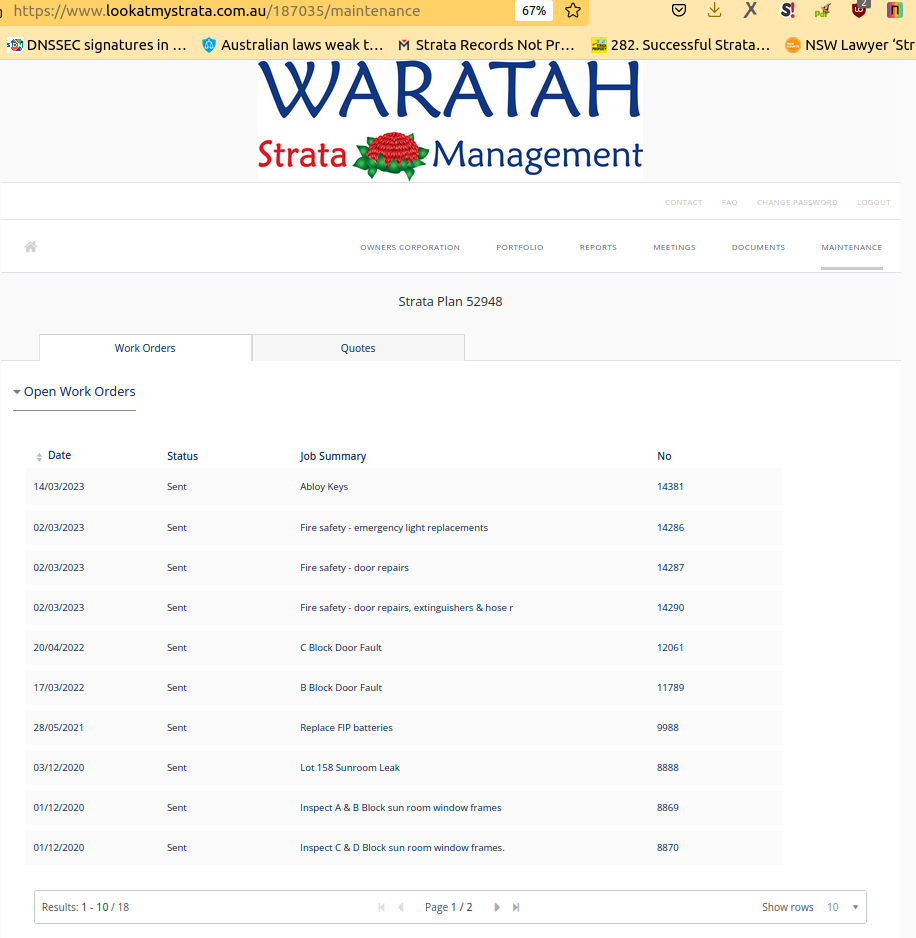
Task: Open the NSW Lawyer bookmark
Action: pos(850,45)
